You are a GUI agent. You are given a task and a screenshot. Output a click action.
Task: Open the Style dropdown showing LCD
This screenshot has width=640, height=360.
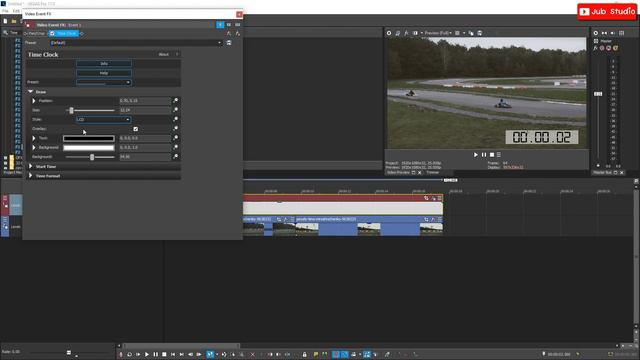(x=104, y=120)
